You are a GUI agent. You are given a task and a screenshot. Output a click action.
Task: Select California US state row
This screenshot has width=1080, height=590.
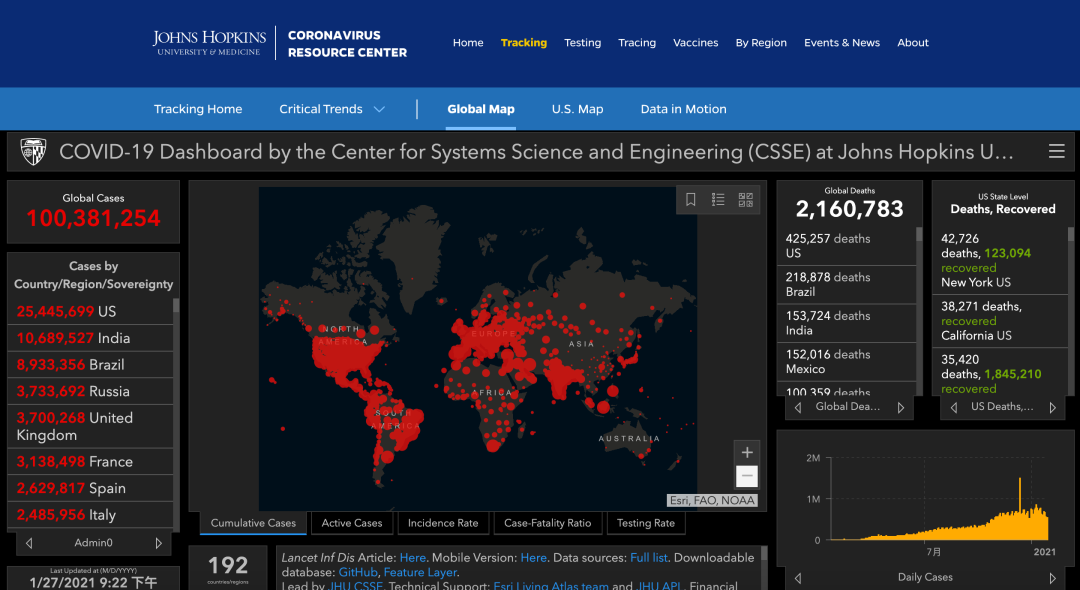click(999, 321)
